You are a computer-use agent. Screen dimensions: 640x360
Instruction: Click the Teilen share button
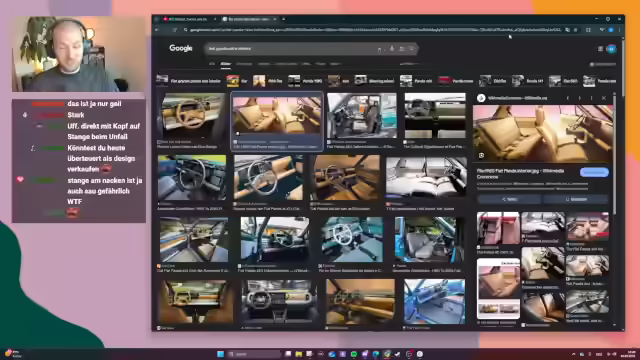[x=509, y=199]
